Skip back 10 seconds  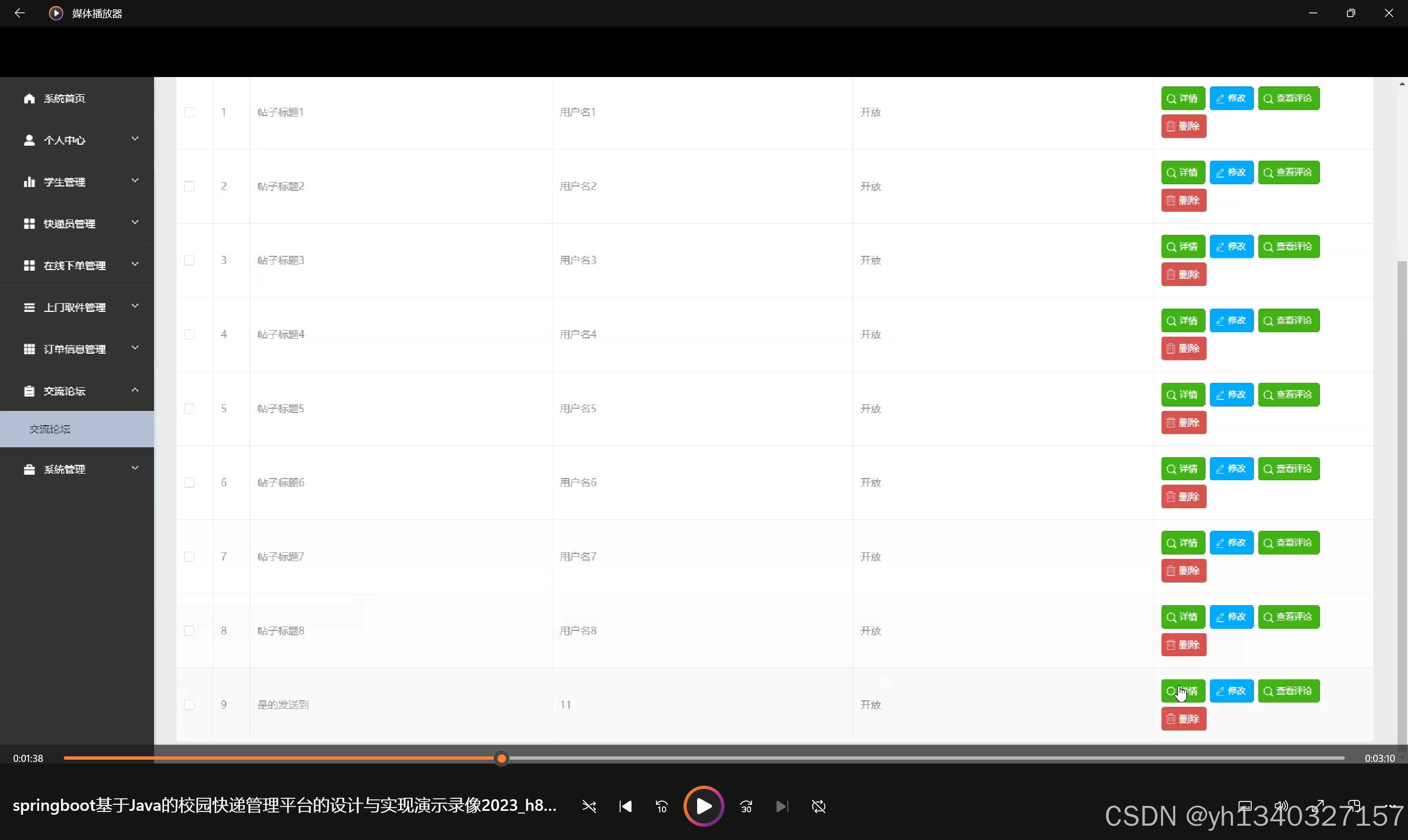click(661, 806)
